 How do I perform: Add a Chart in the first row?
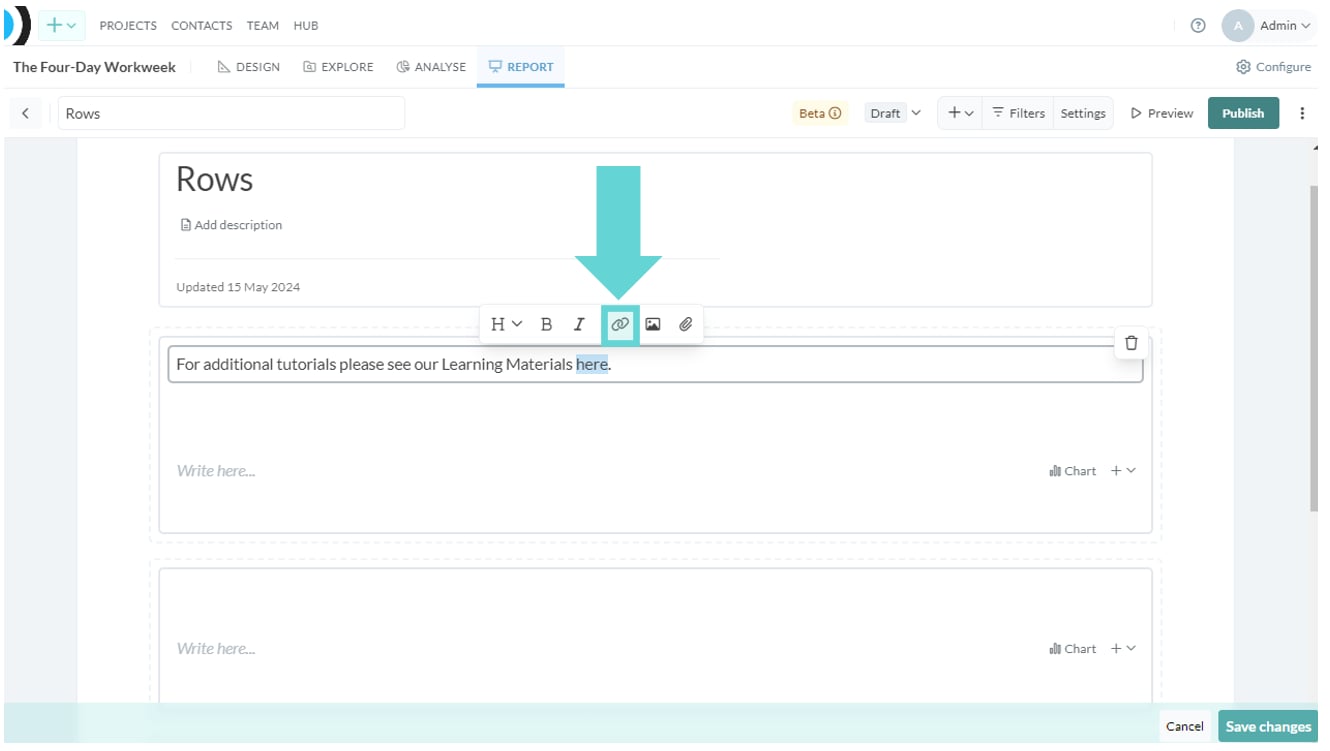pyautogui.click(x=1072, y=471)
